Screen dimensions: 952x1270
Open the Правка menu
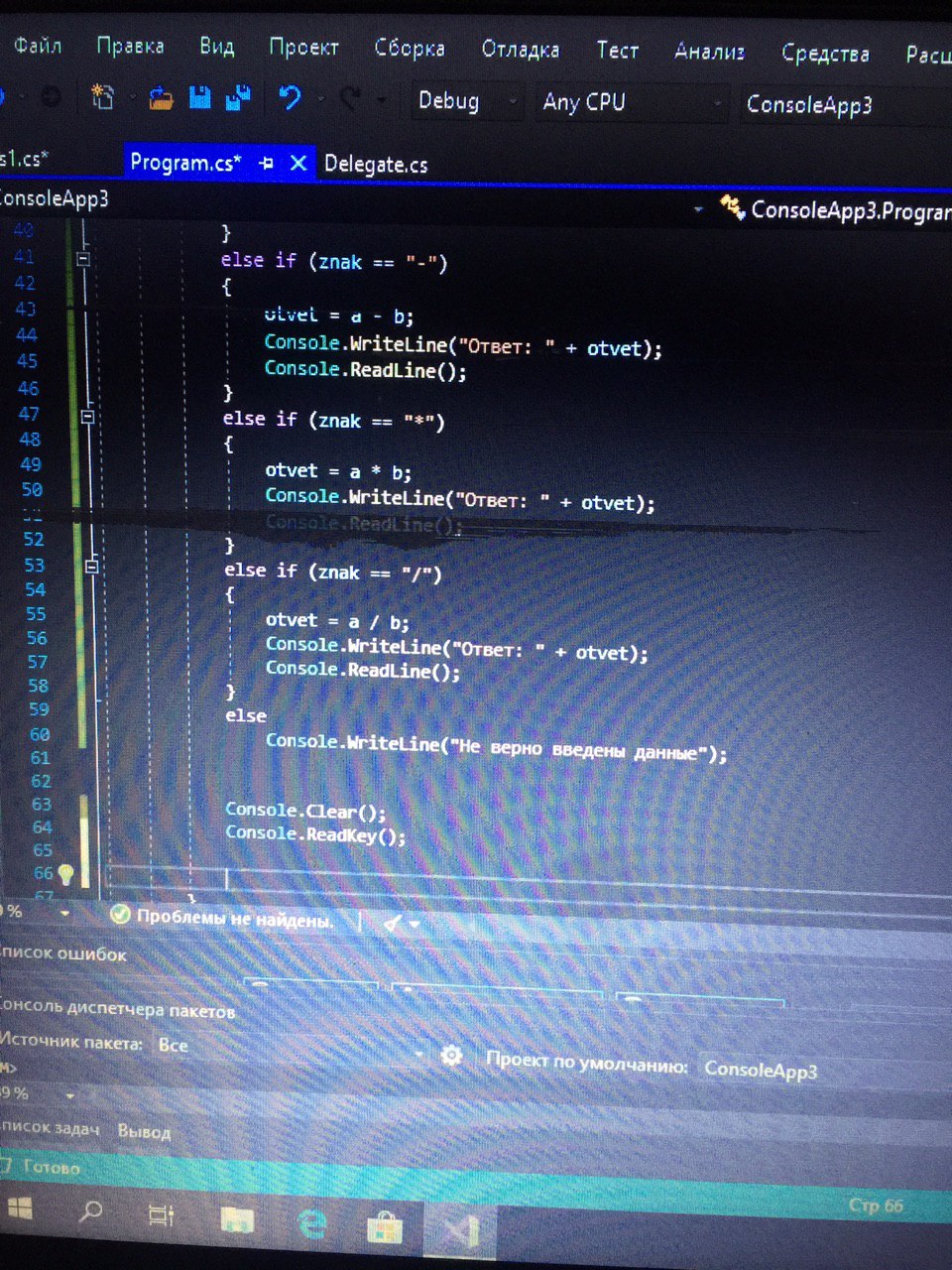pos(130,46)
